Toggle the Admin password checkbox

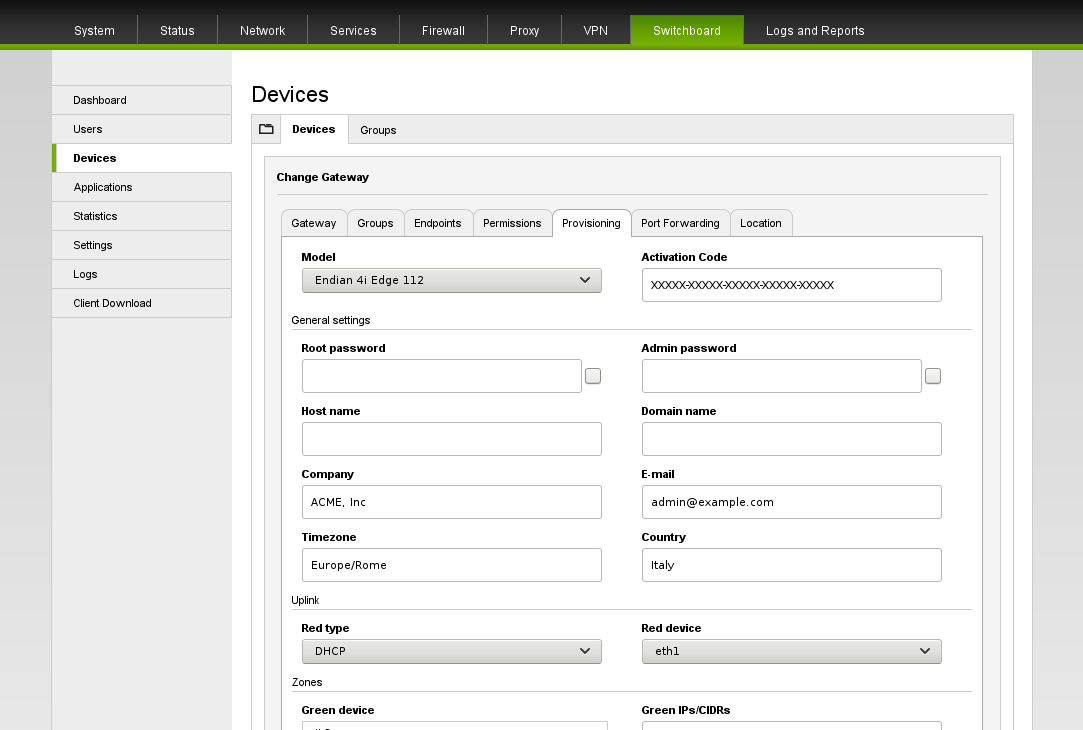(933, 376)
